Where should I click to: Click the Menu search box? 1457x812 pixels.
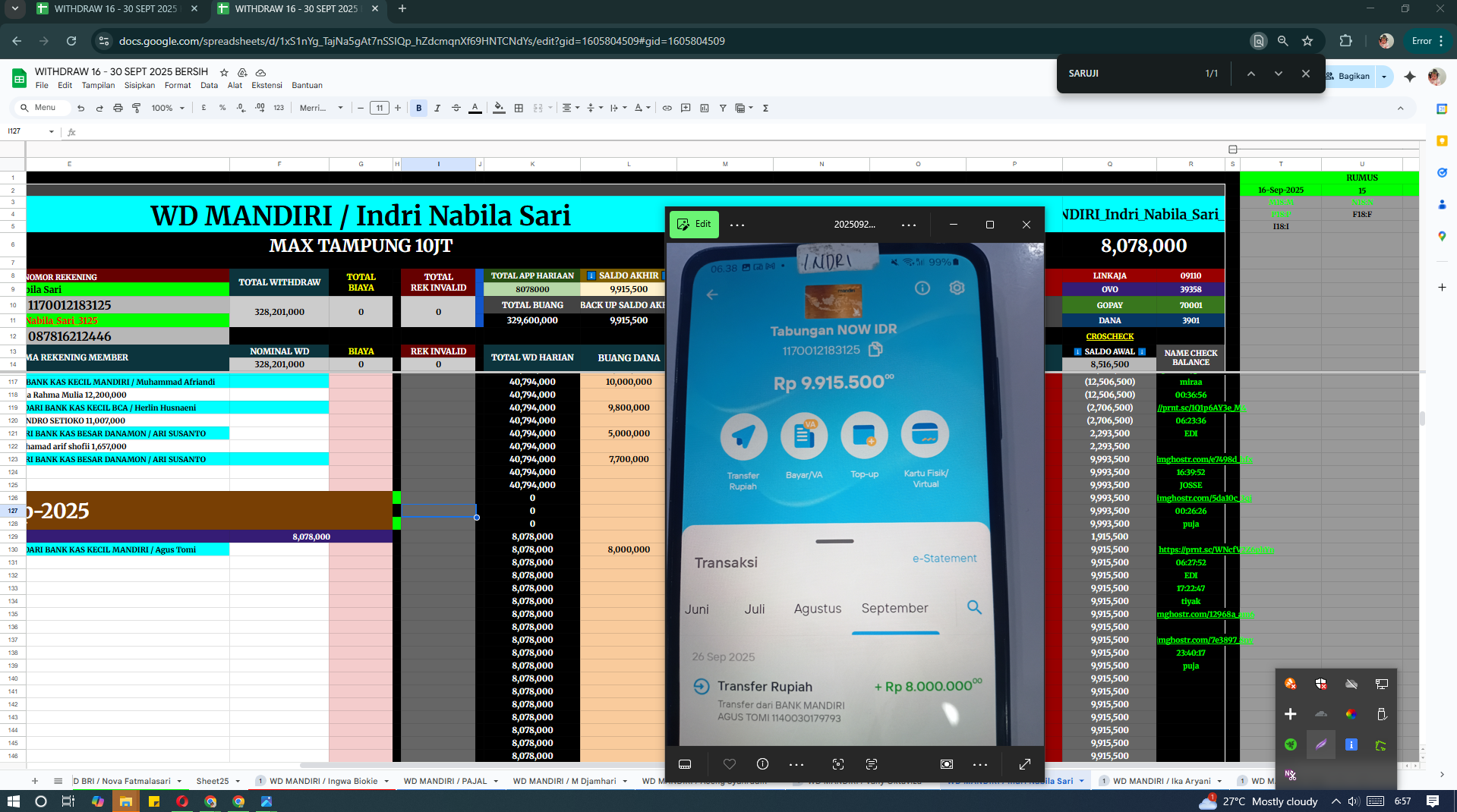pos(44,108)
